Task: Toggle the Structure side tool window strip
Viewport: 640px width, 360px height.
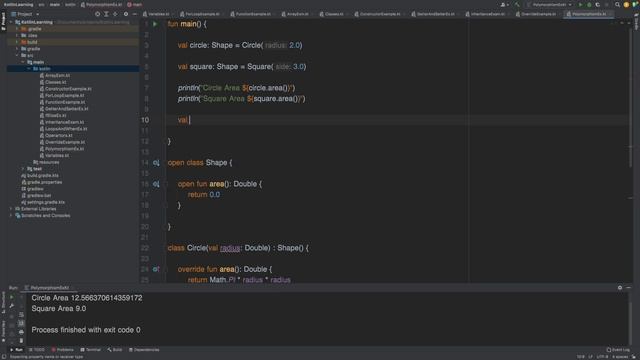Action: click(3, 302)
